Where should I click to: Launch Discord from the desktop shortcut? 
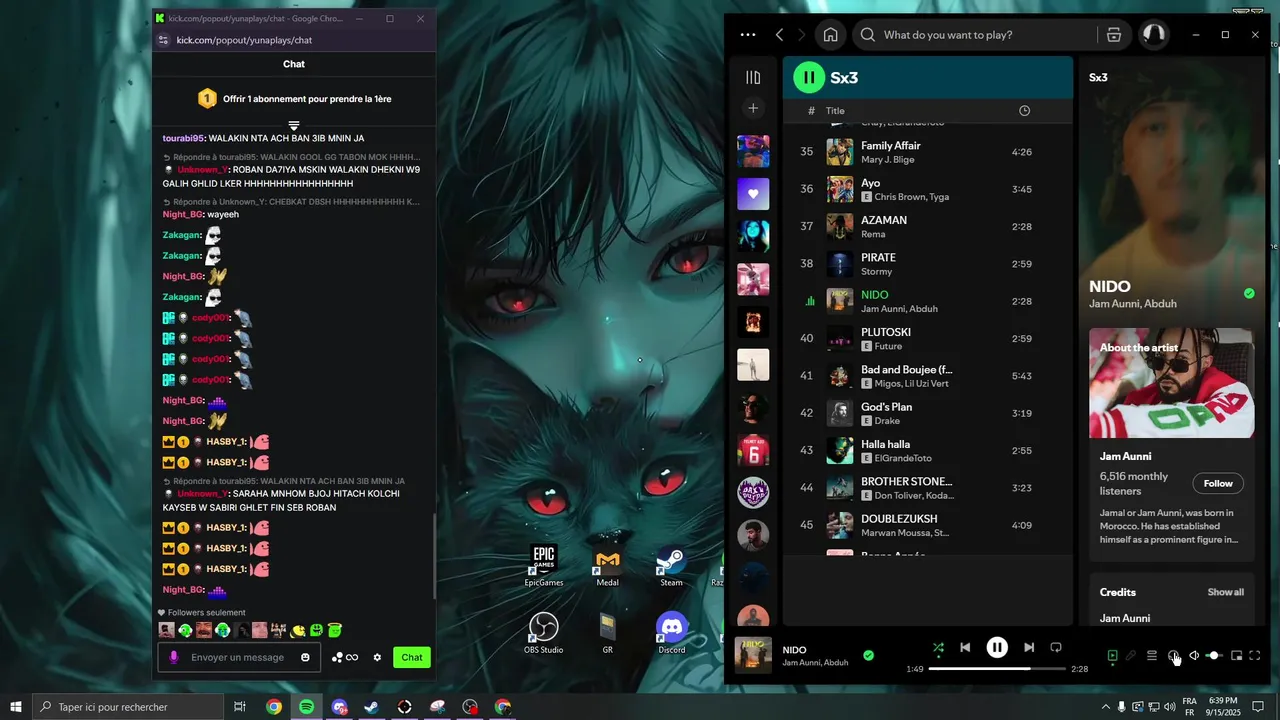pyautogui.click(x=672, y=632)
